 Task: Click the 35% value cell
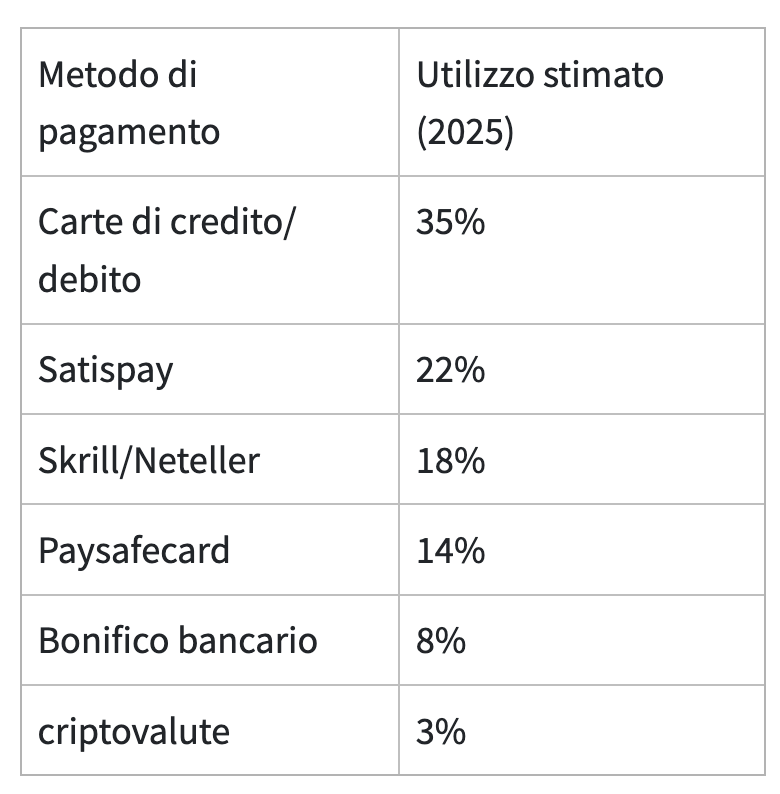[x=581, y=250]
